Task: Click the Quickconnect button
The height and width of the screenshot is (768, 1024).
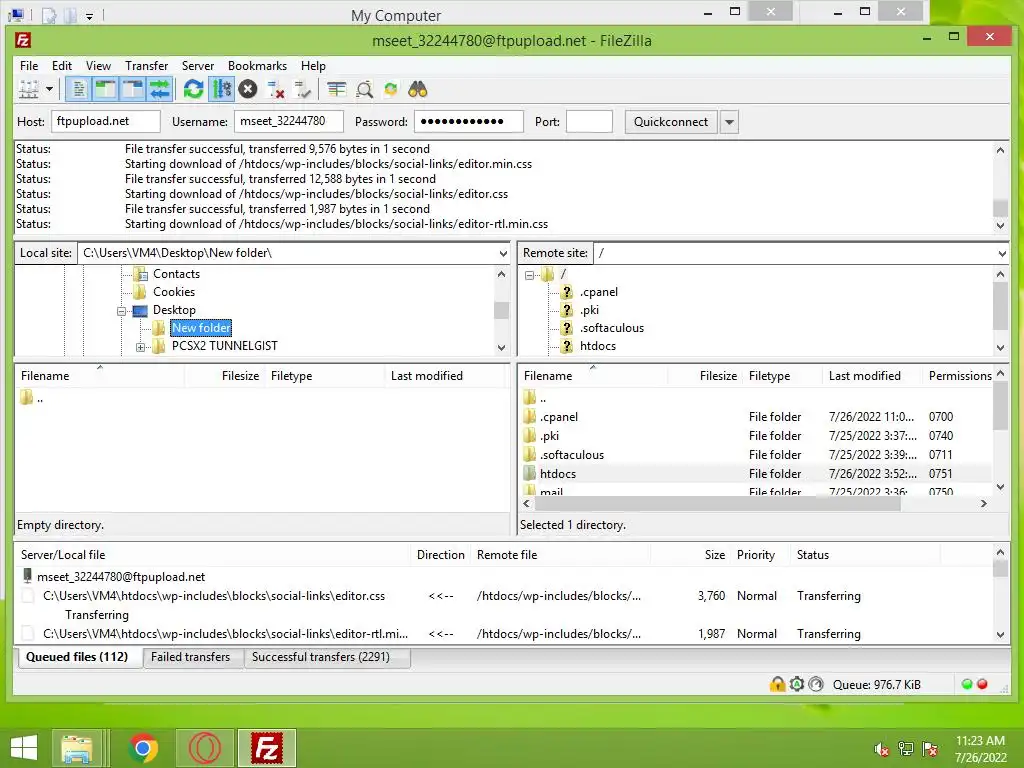Action: coord(671,121)
